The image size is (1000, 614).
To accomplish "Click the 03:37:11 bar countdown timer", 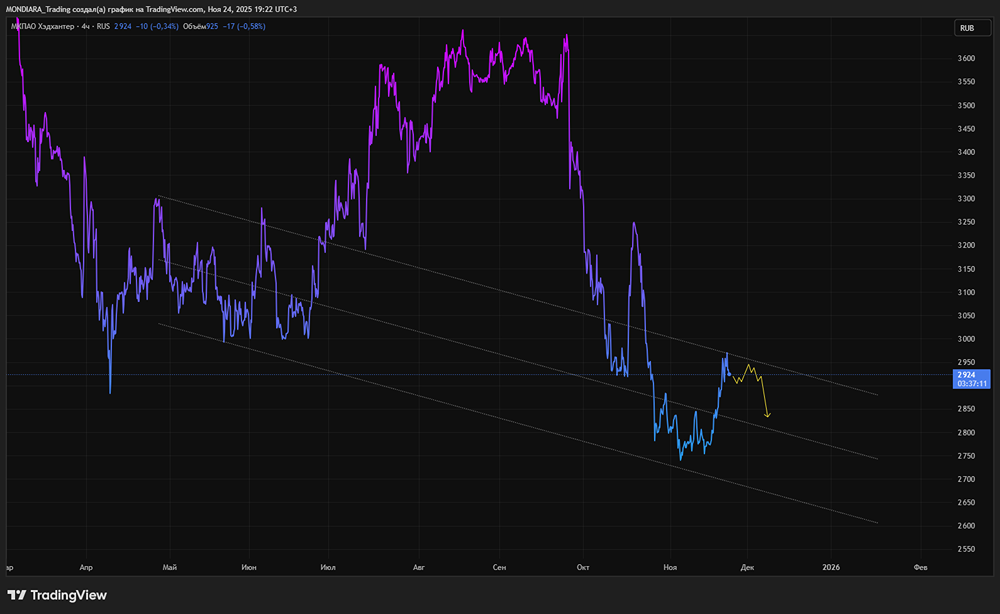I will pyautogui.click(x=971, y=384).
